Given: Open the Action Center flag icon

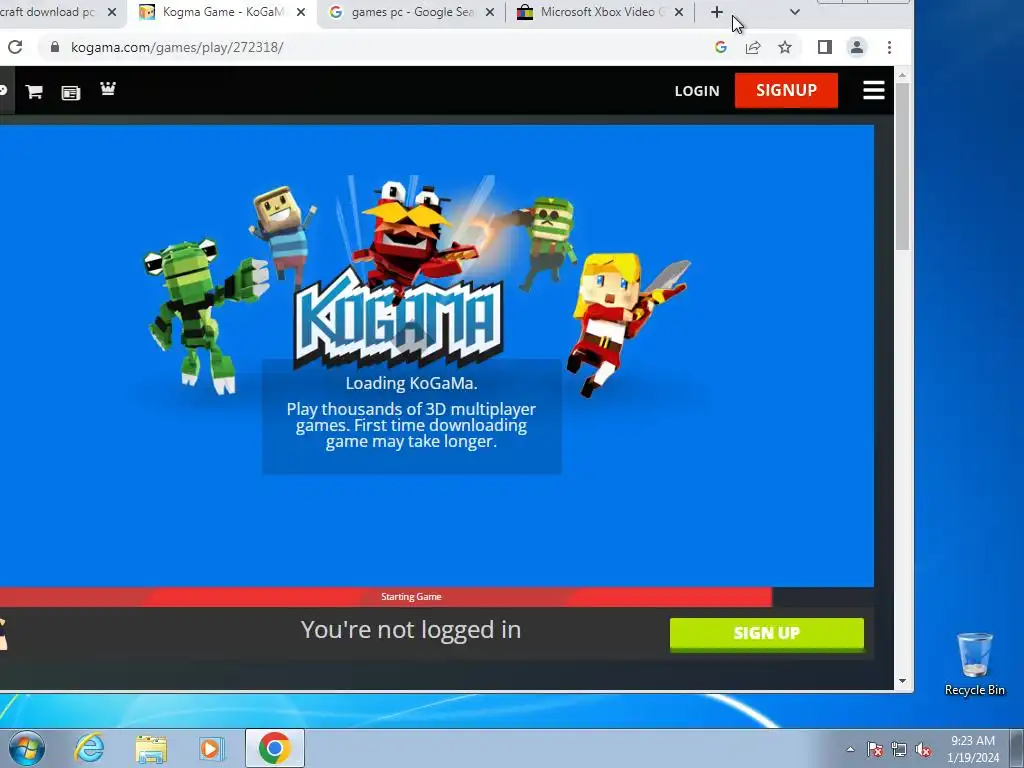Looking at the screenshot, I should pos(875,749).
